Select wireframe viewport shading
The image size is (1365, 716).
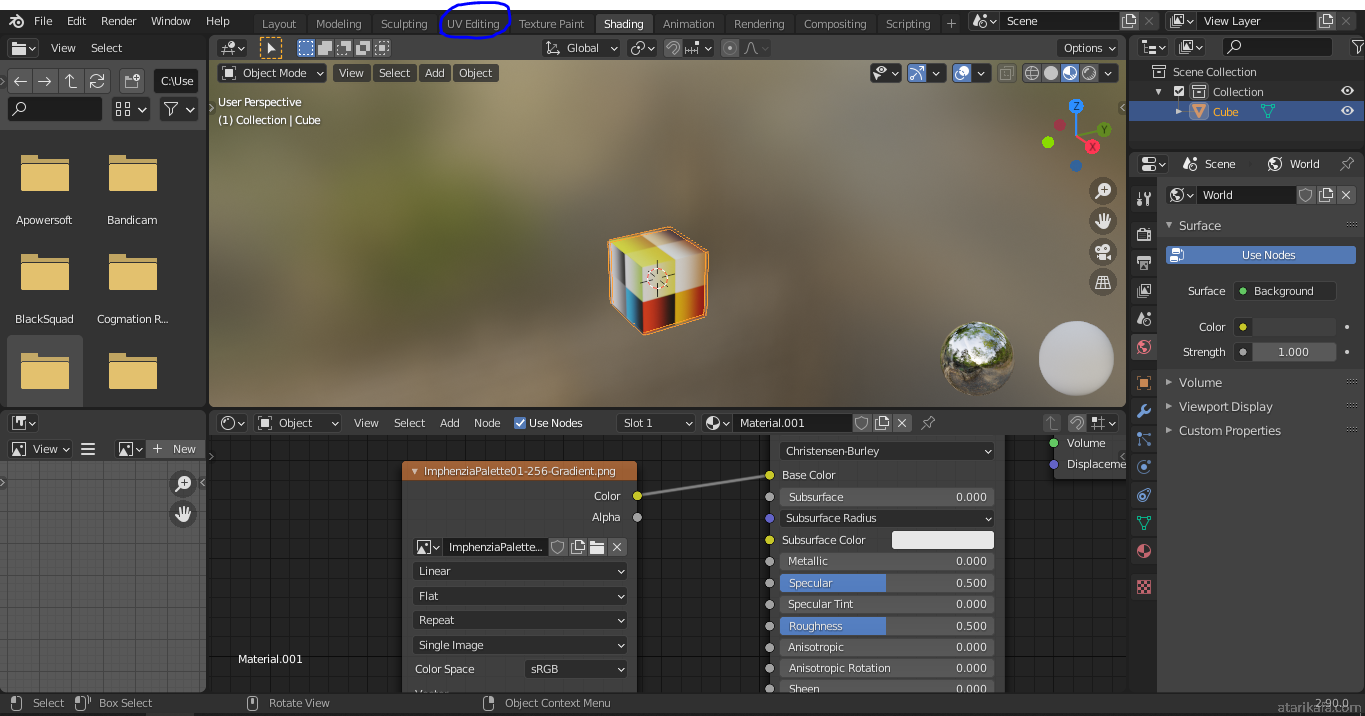click(1032, 73)
